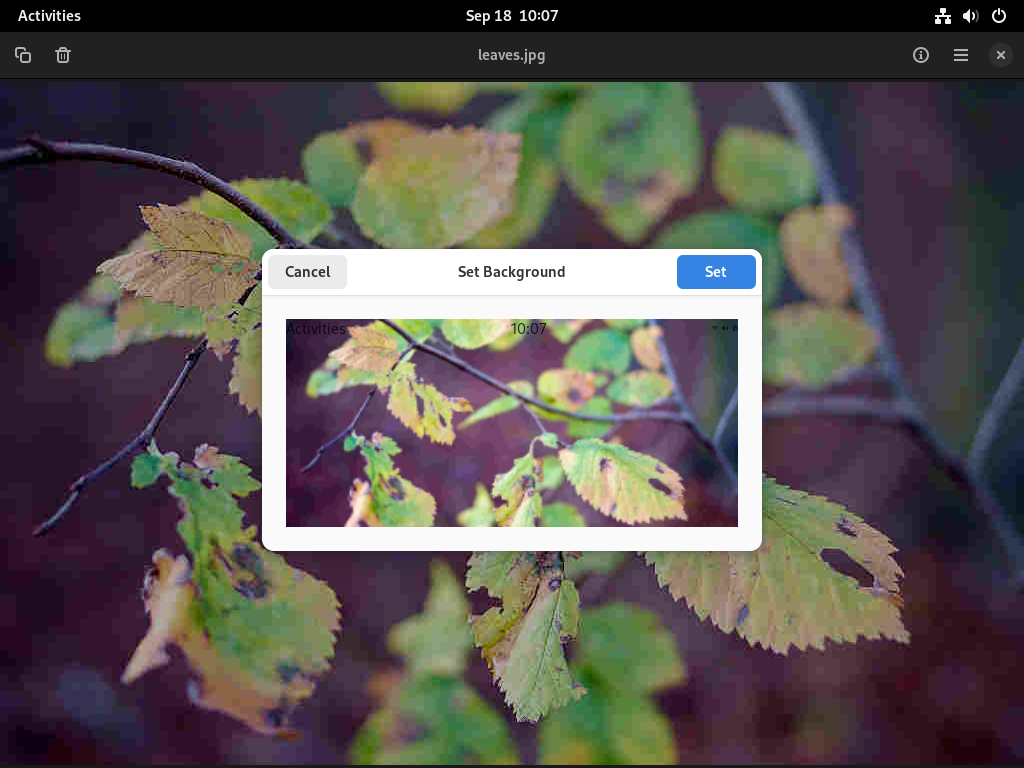
Task: Click the wallpaper preview thumbnail
Action: click(512, 423)
